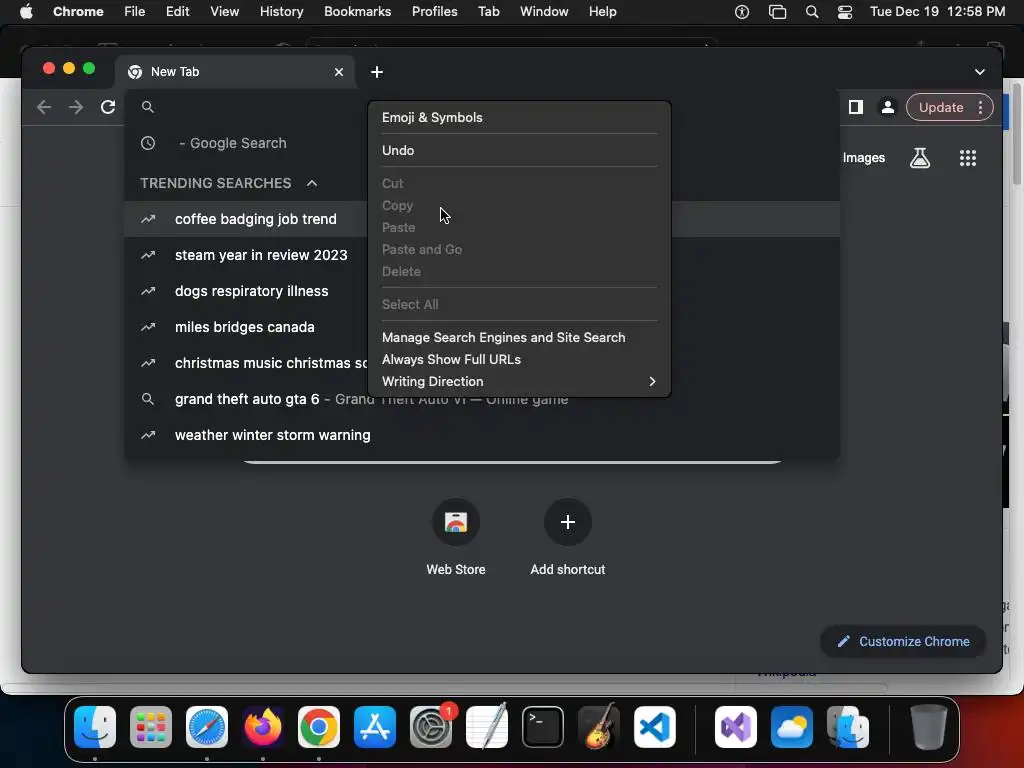Click the Add shortcut plus icon
This screenshot has width=1024, height=768.
tap(568, 522)
